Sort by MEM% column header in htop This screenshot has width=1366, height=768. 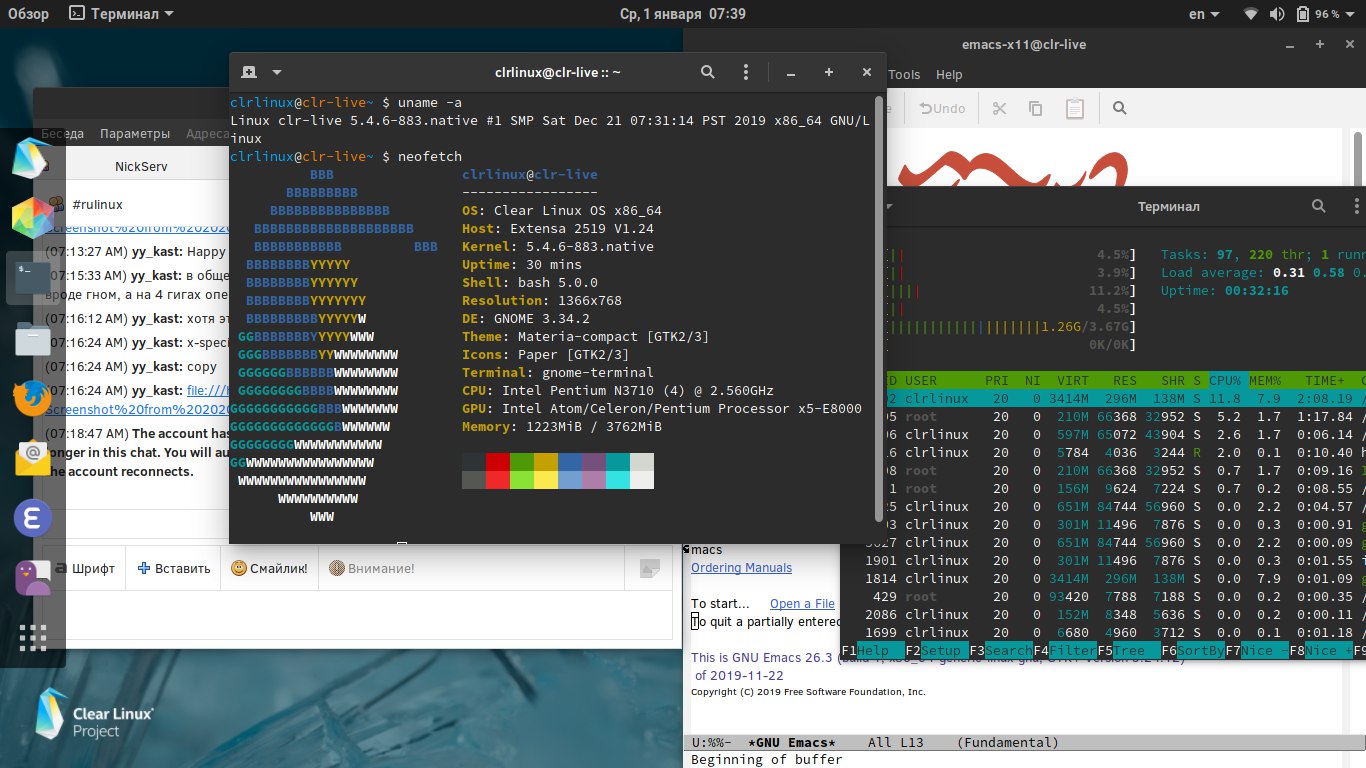(x=1265, y=380)
